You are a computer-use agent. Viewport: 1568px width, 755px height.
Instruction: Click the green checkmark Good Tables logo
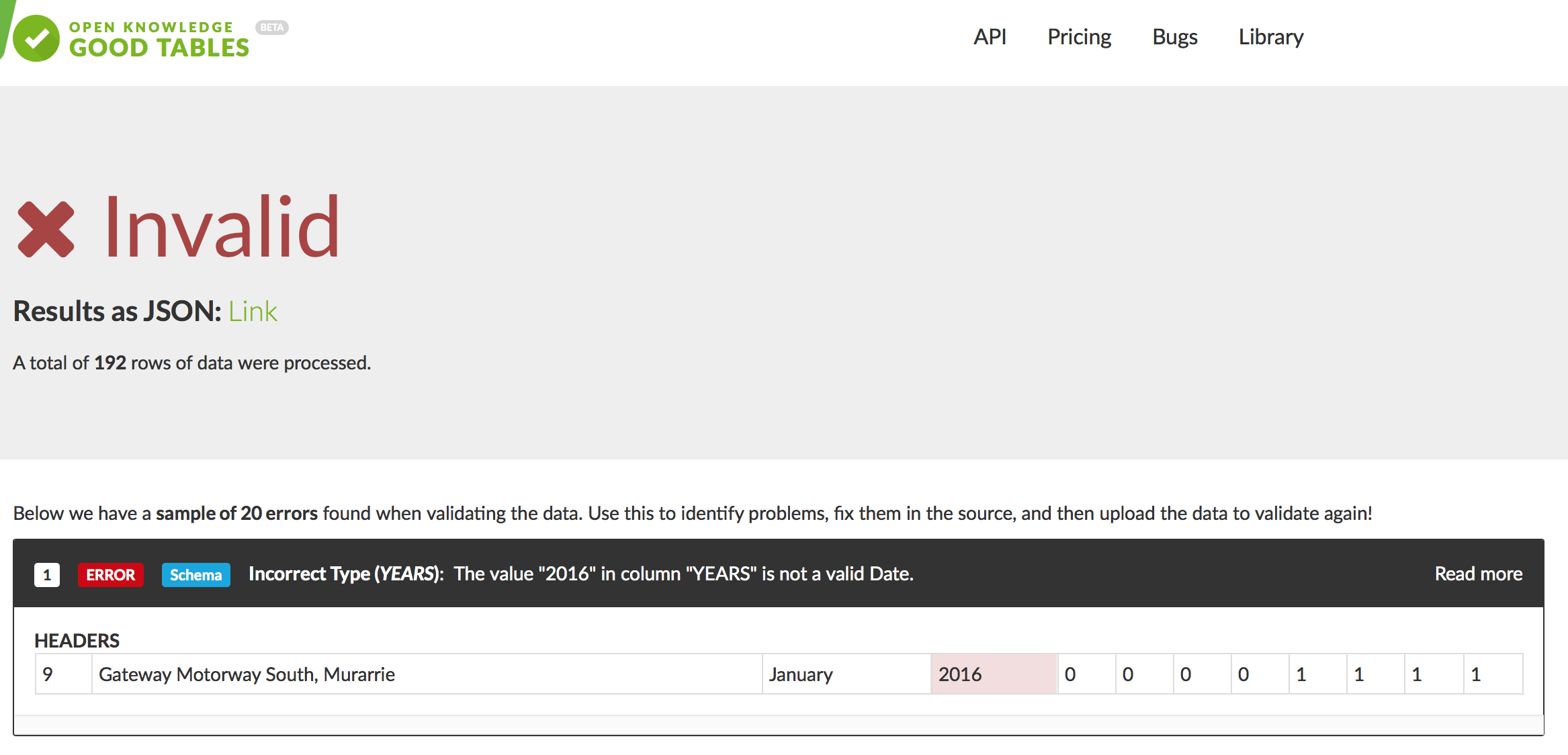[x=36, y=38]
